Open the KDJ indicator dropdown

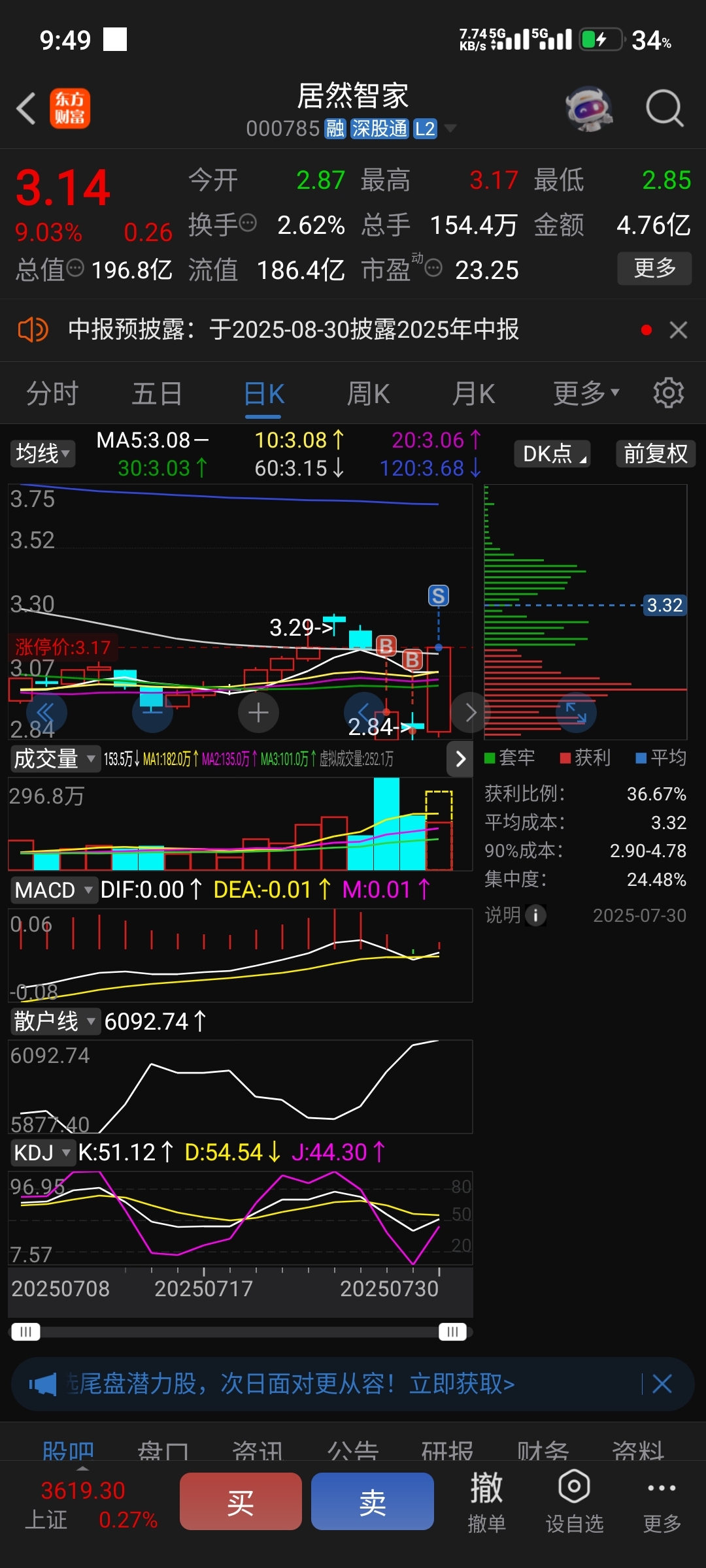coord(42,1152)
